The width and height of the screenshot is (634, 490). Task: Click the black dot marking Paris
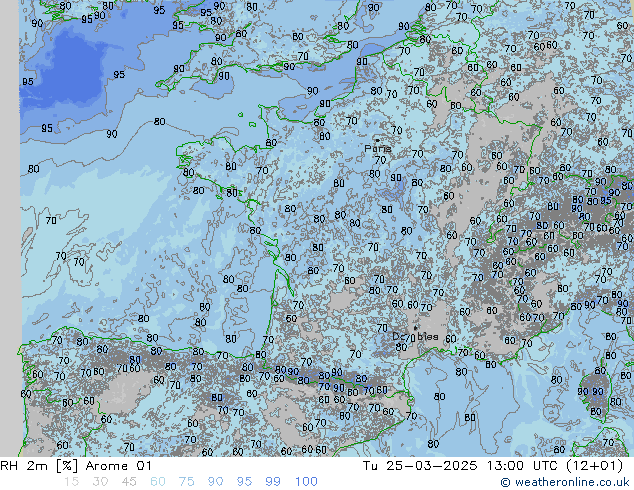(x=377, y=140)
